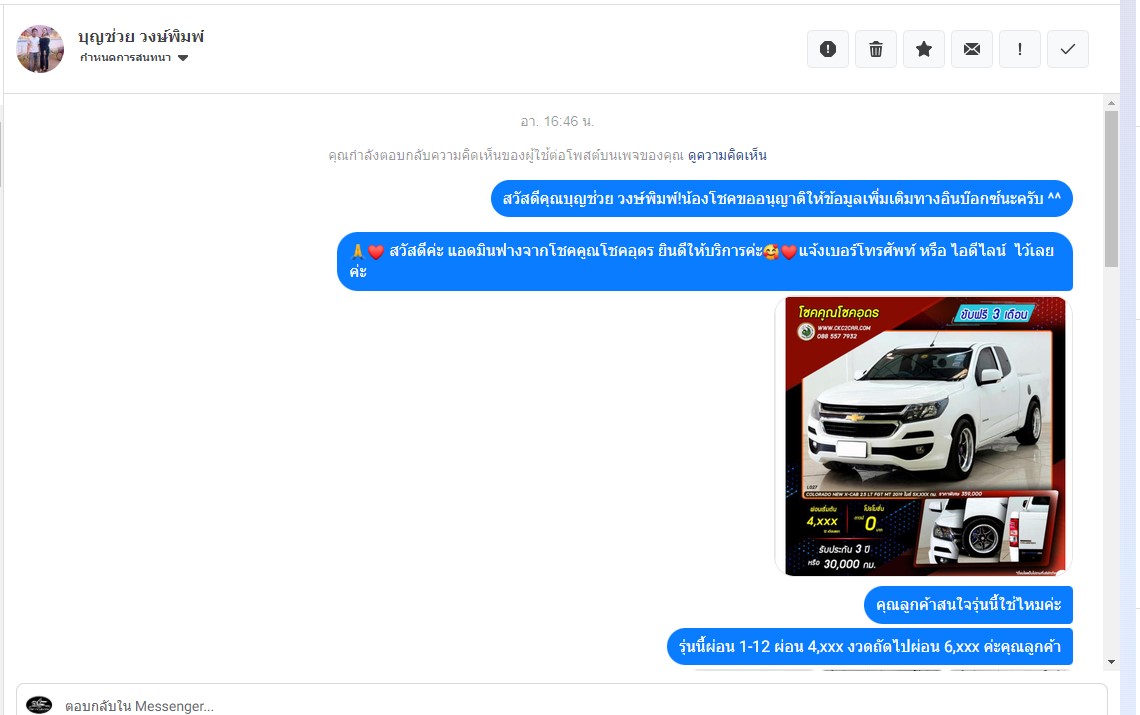Open the white Chevrolet Colorado car image
The width and height of the screenshot is (1140, 715).
point(923,436)
